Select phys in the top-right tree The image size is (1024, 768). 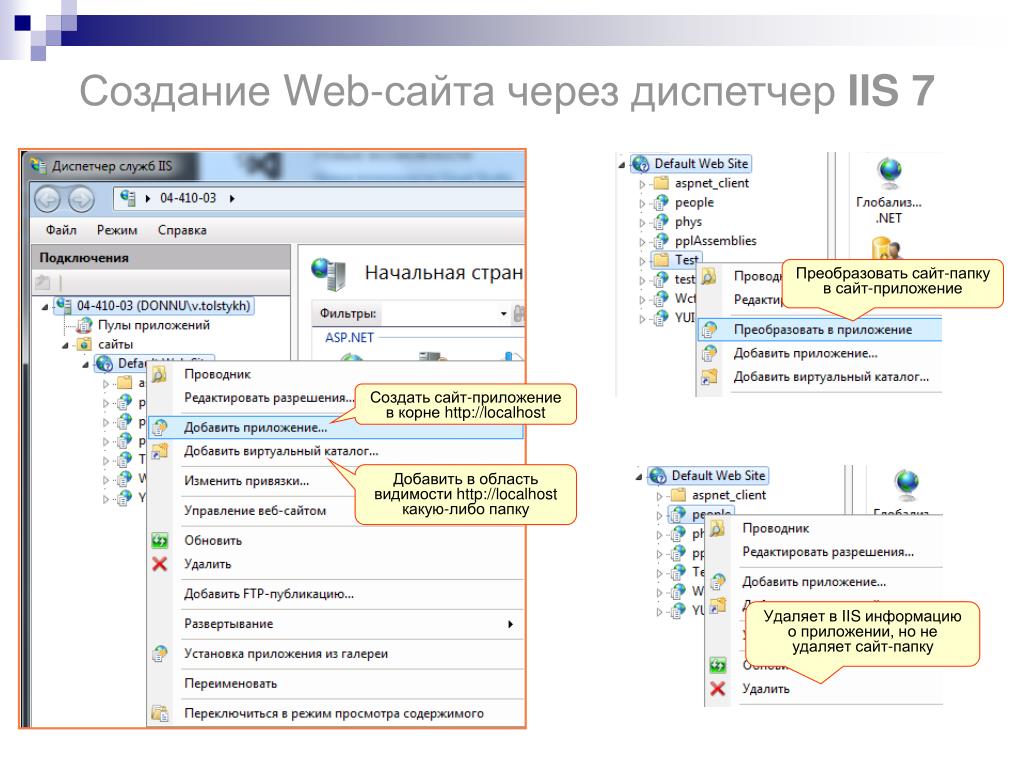tap(688, 222)
